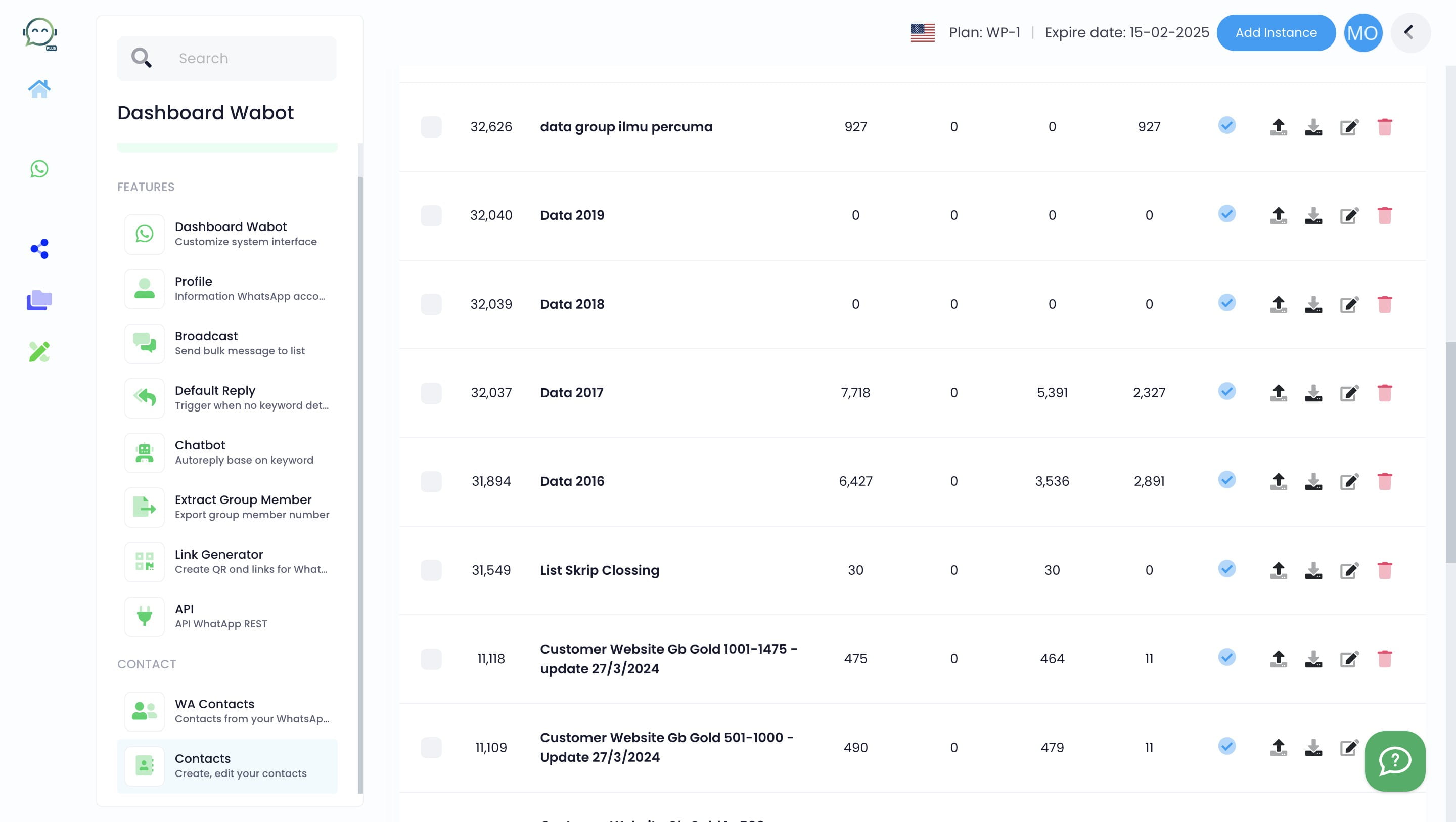
Task: Upload contacts to Gb Gold 501-1000 list
Action: coord(1279,747)
